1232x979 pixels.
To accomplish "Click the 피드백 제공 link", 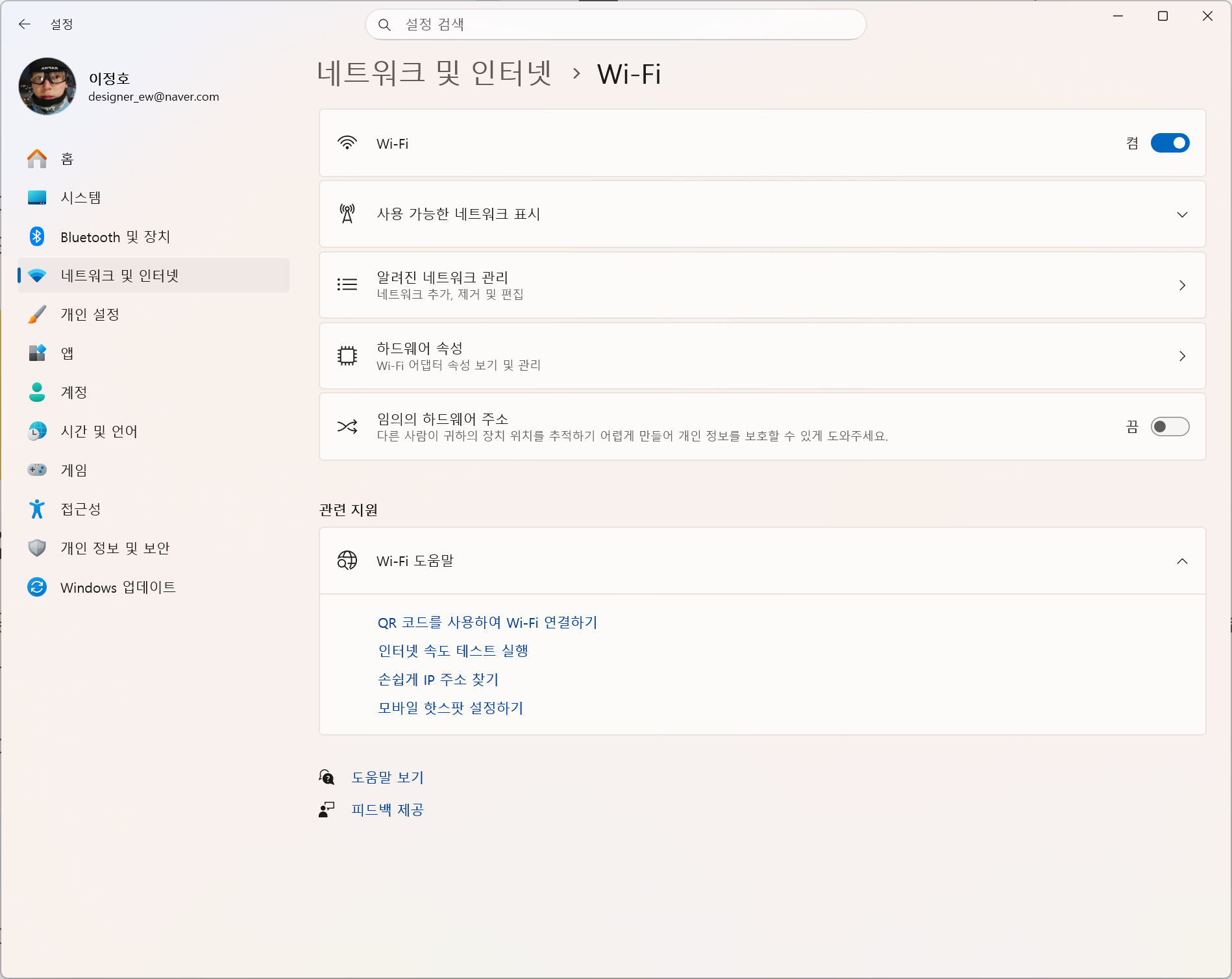I will (x=388, y=810).
